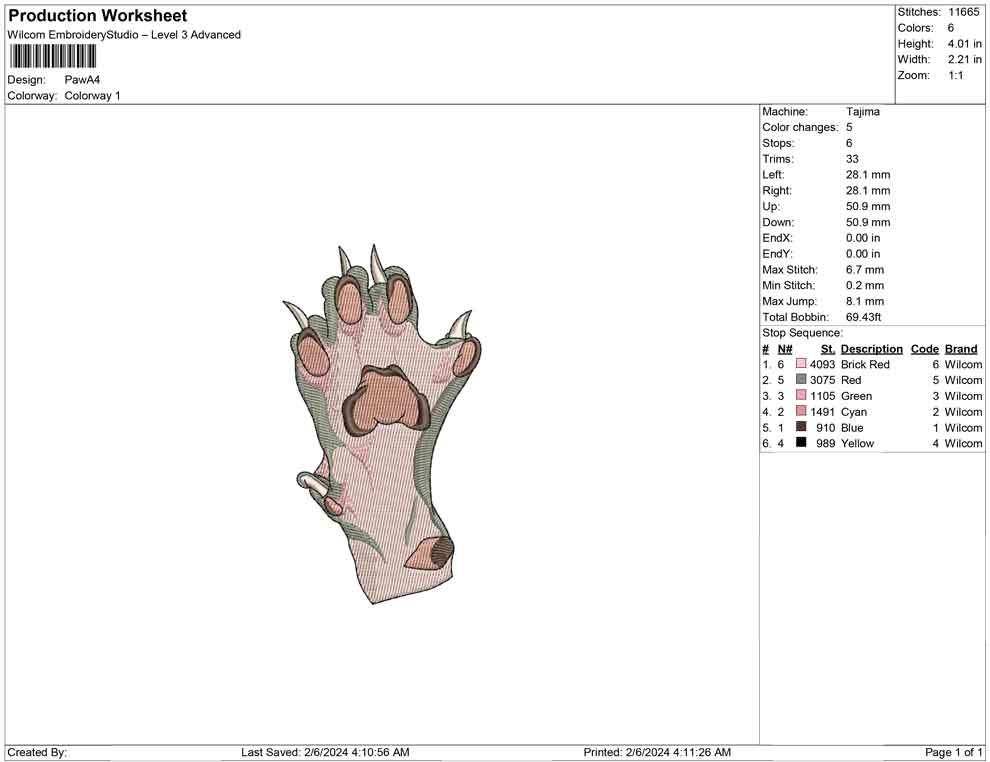This screenshot has width=990, height=762.
Task: Click the swatch for thread 910 Blue
Action: tap(801, 427)
